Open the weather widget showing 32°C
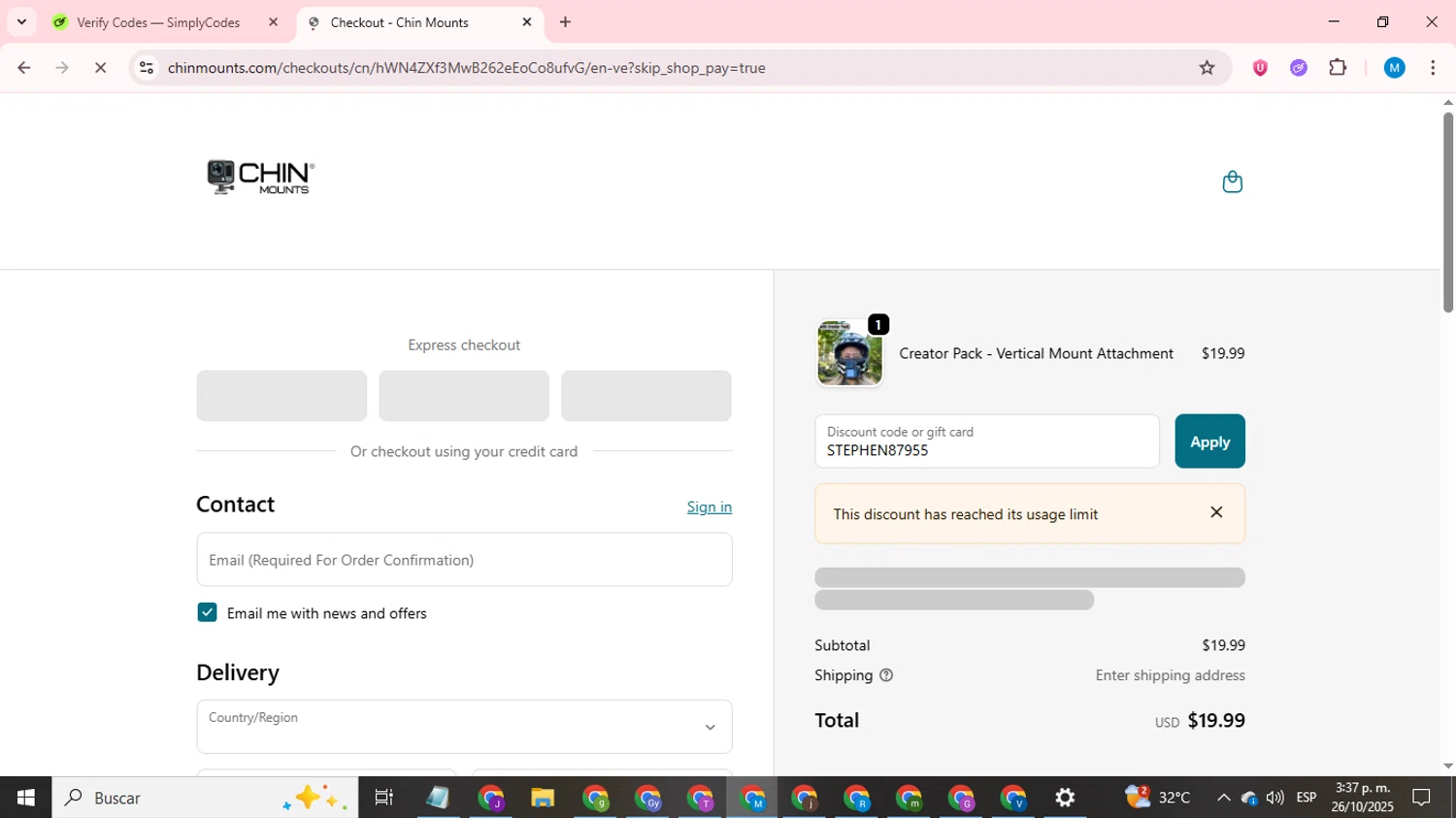The height and width of the screenshot is (818, 1456). (x=1157, y=798)
